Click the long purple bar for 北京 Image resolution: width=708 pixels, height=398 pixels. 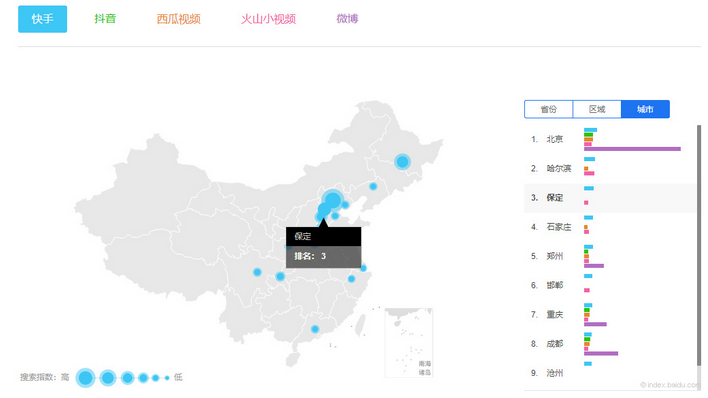[632, 149]
